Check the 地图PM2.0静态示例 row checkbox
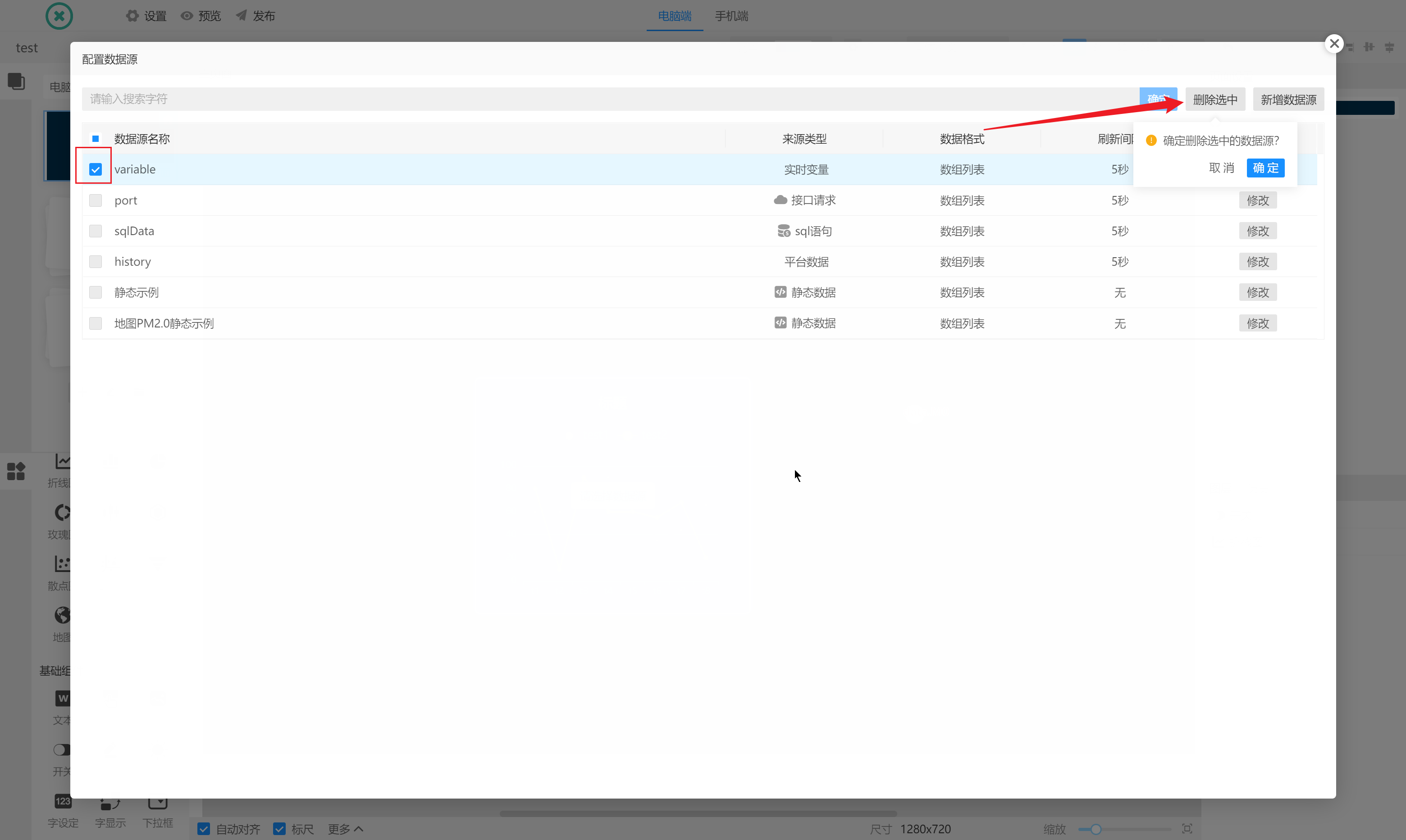Viewport: 1406px width, 840px height. click(95, 323)
